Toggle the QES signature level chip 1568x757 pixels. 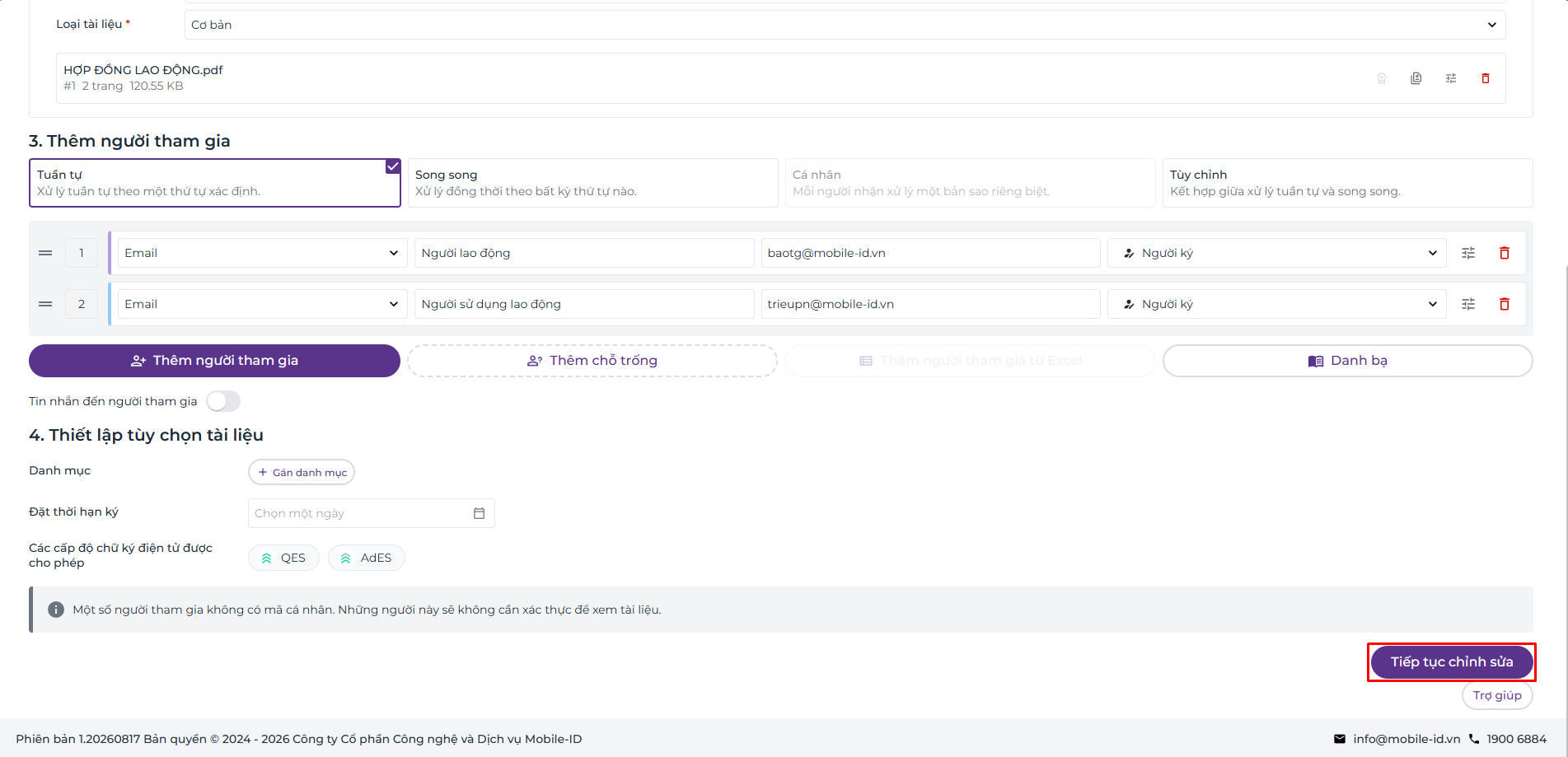[x=283, y=558]
